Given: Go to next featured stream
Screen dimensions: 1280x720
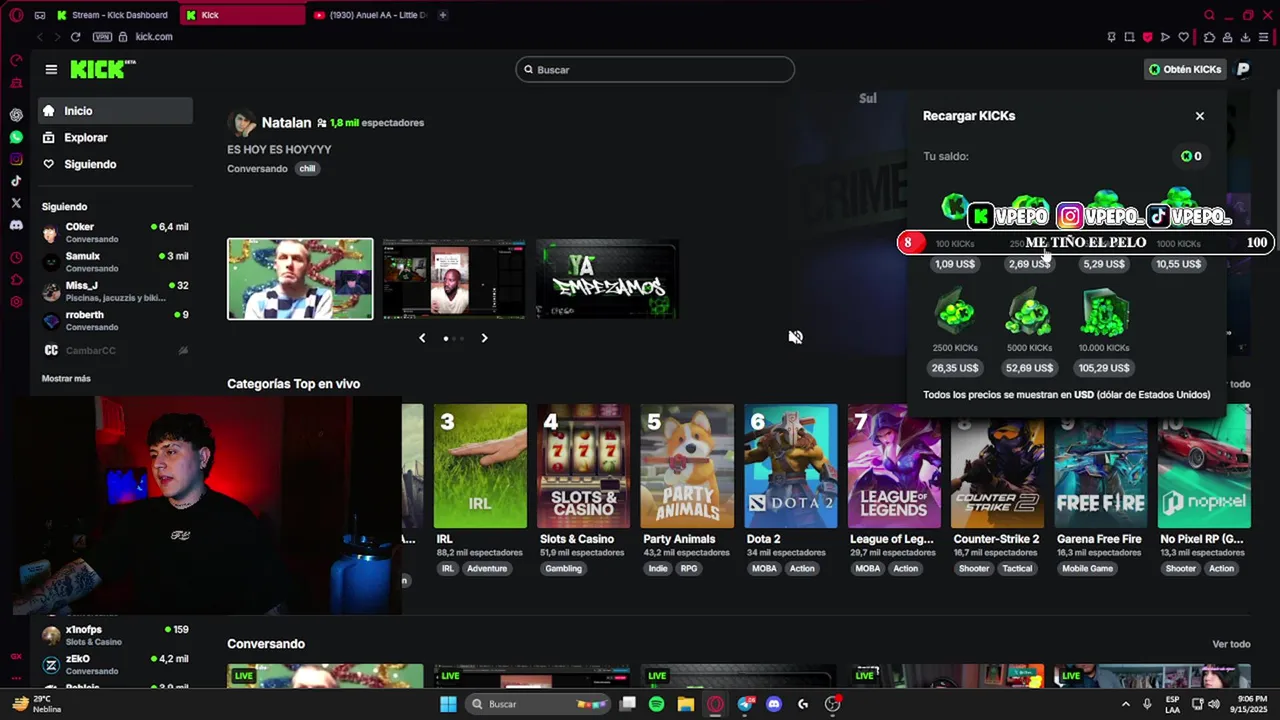Looking at the screenshot, I should coord(484,338).
